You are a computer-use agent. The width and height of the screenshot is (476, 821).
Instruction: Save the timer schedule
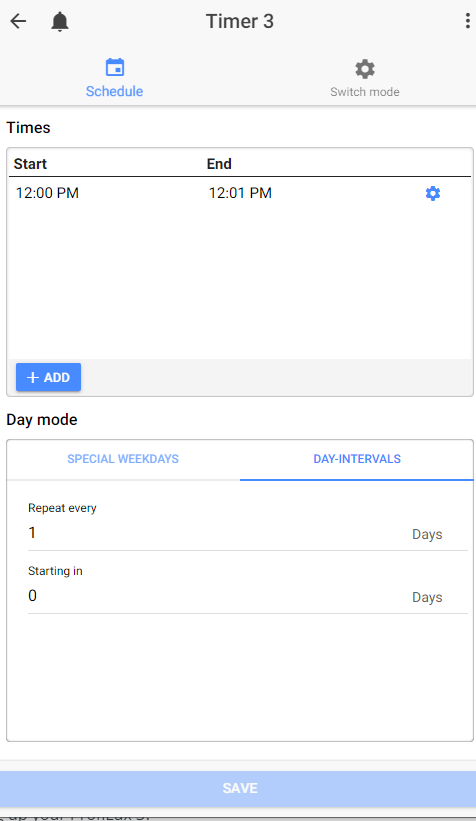click(x=238, y=788)
